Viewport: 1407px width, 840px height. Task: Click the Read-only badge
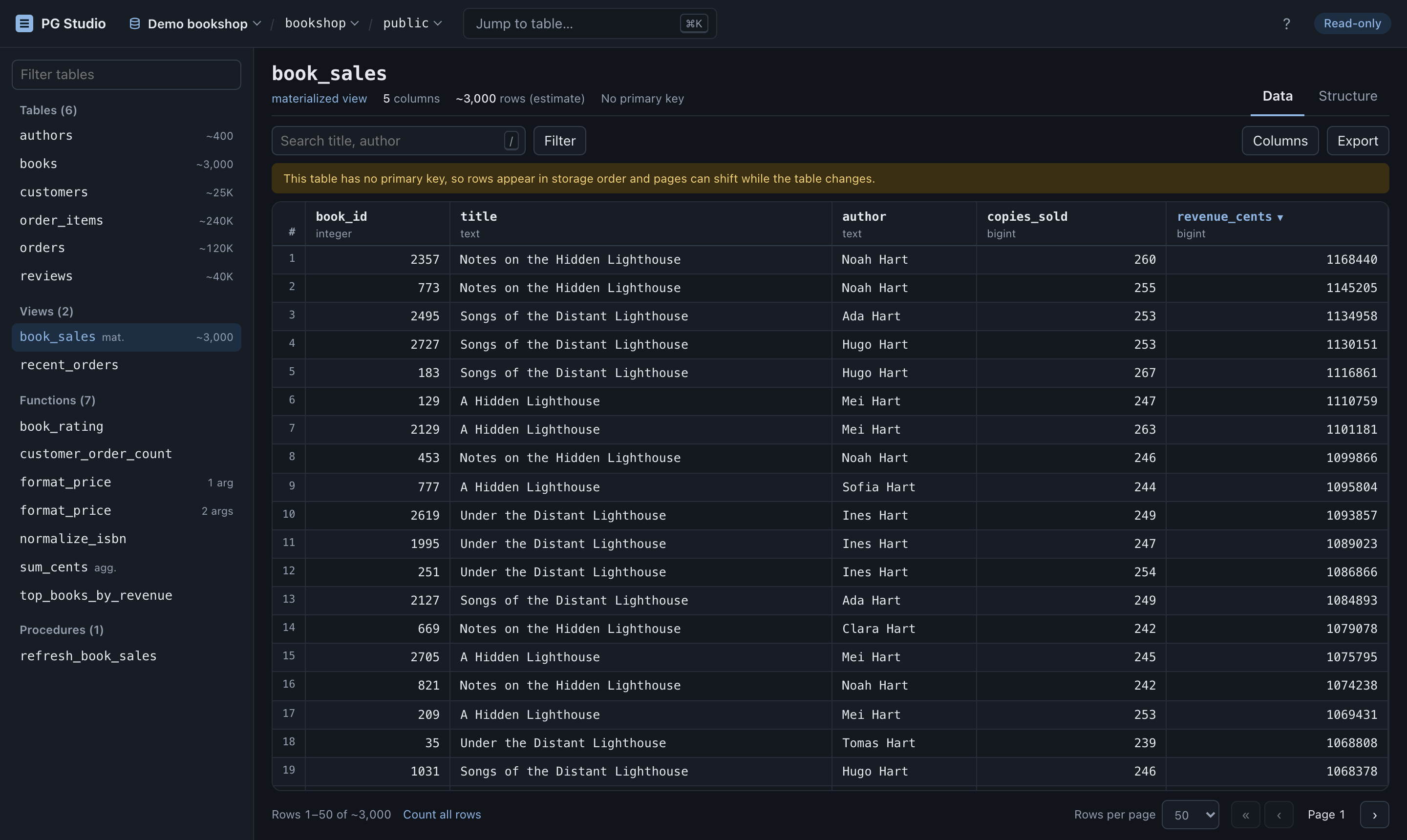click(1352, 23)
